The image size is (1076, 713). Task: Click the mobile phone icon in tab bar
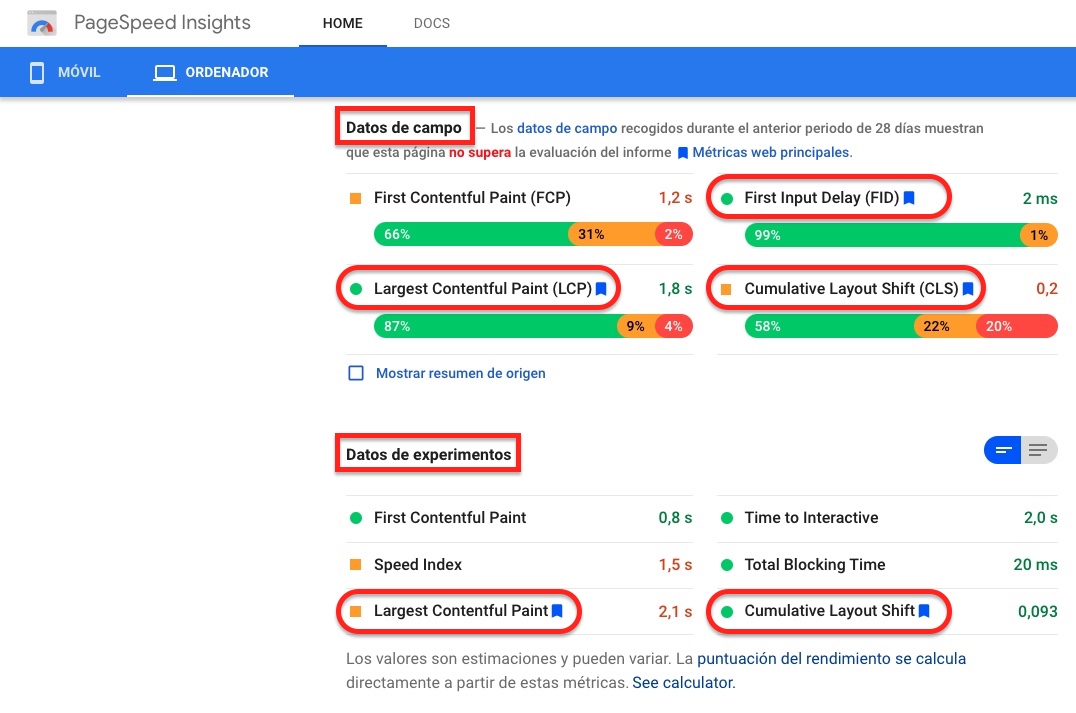click(x=37, y=73)
